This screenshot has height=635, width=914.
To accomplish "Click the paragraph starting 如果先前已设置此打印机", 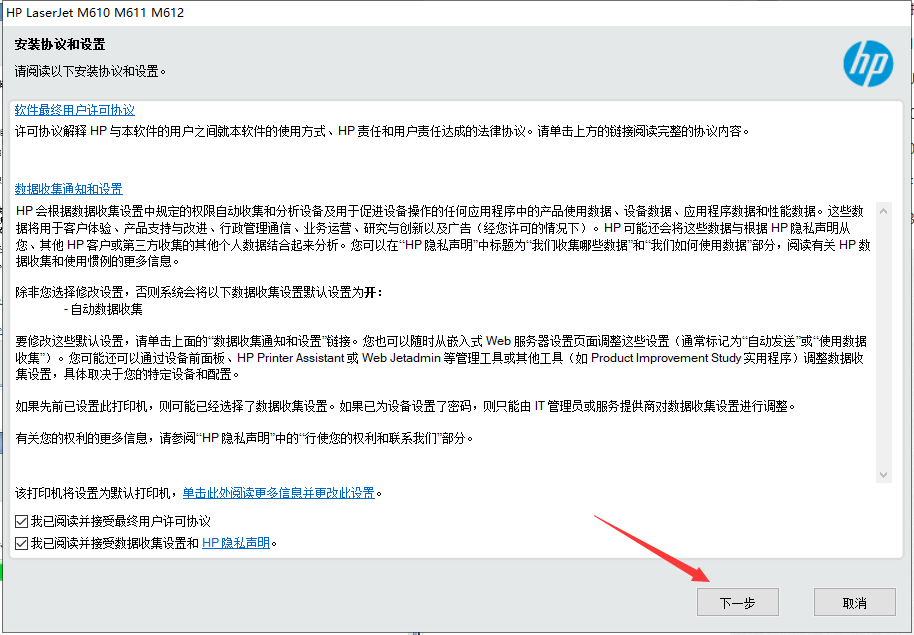I will [406, 406].
